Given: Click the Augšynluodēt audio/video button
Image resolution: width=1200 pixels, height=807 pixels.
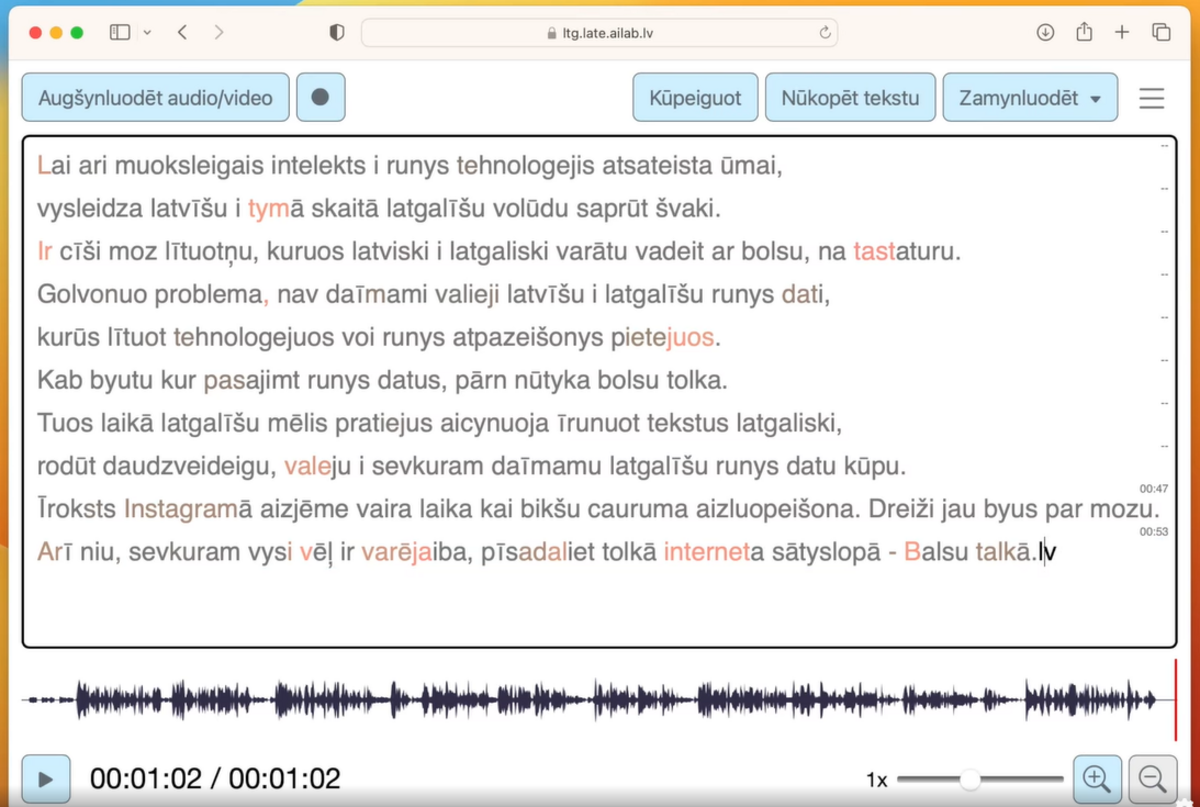Looking at the screenshot, I should click(x=155, y=98).
